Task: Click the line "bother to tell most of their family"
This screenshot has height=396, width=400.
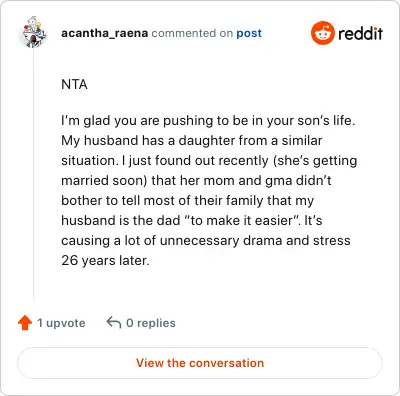Action: click(187, 200)
